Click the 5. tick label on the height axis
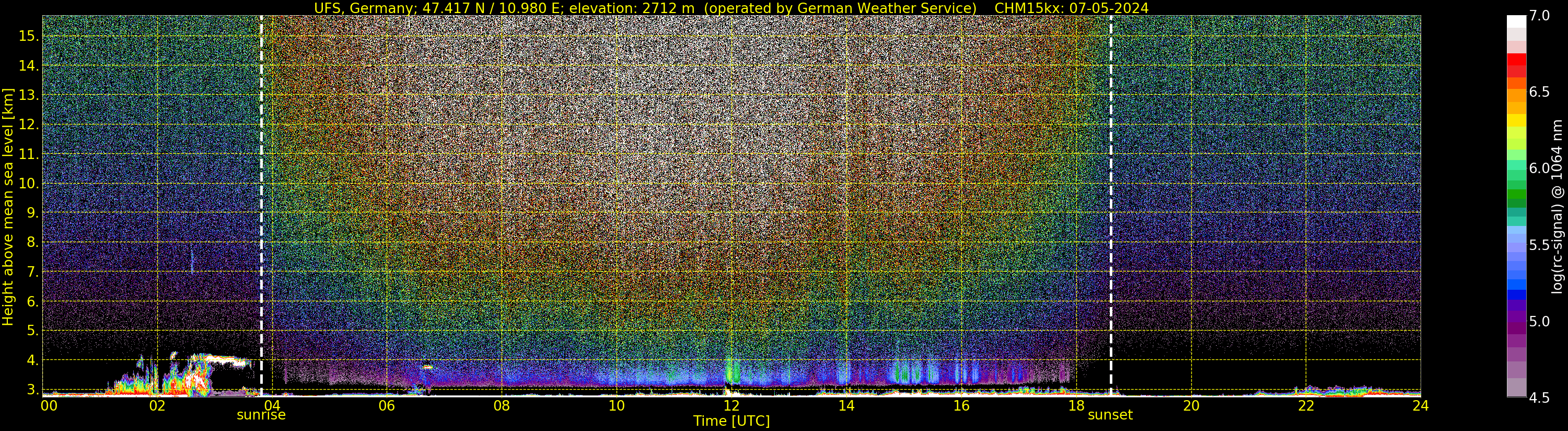The height and width of the screenshot is (431, 1568). coord(32,331)
